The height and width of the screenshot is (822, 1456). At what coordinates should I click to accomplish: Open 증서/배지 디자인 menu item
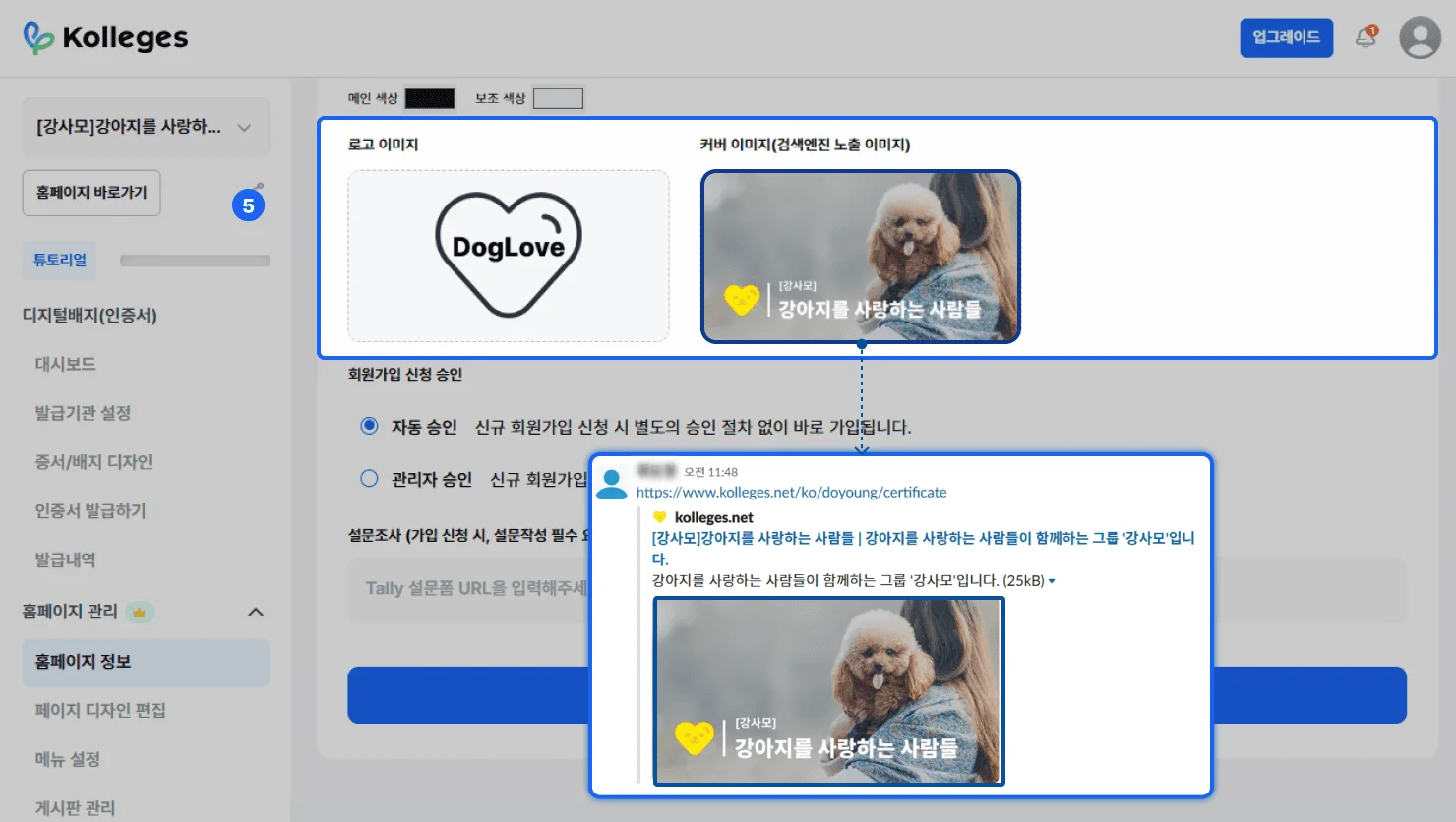point(93,462)
